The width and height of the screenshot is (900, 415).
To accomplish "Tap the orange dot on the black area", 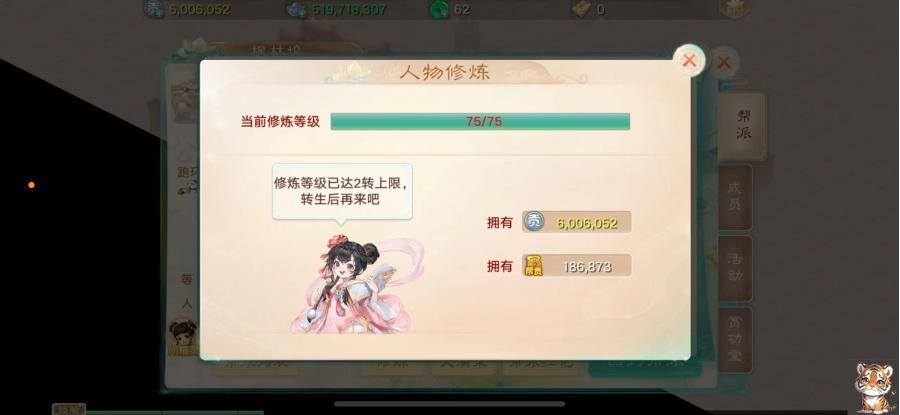I will [x=31, y=185].
